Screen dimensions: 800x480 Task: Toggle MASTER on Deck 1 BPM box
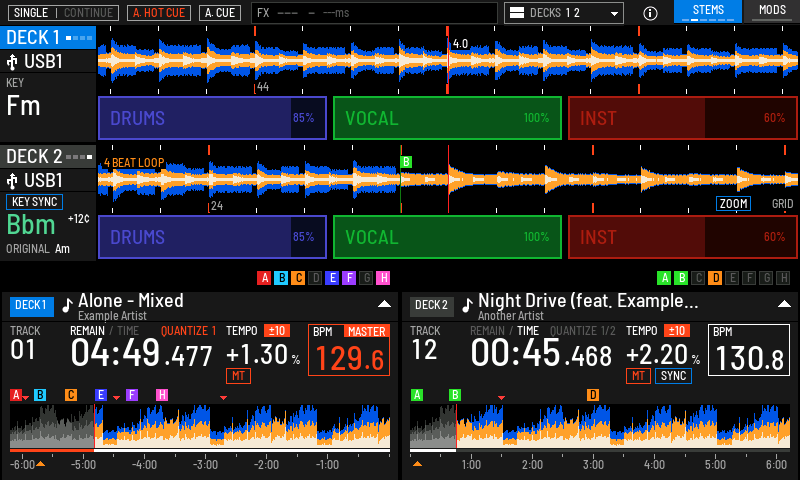366,332
